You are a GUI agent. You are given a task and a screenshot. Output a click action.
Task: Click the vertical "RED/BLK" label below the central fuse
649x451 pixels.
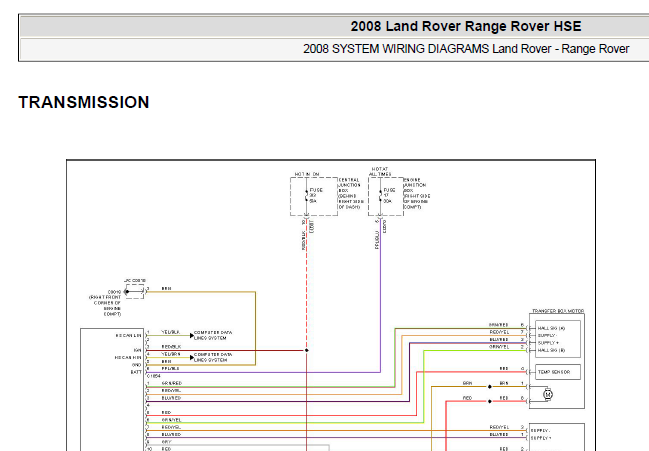303,240
